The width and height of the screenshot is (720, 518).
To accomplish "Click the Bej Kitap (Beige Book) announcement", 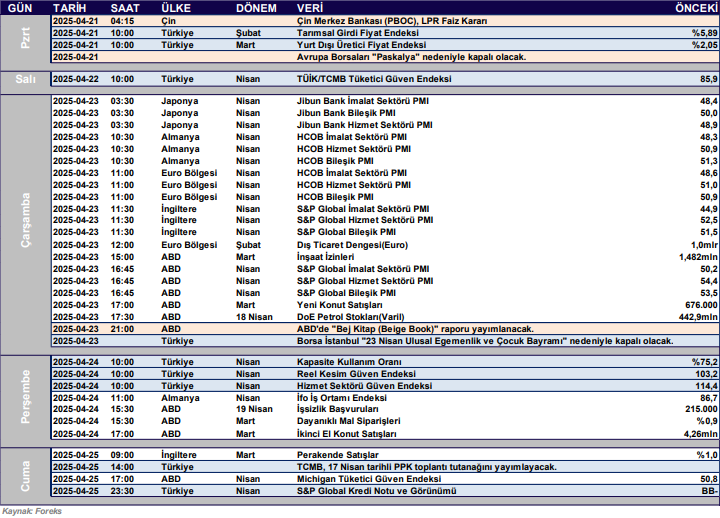I will pyautogui.click(x=415, y=328).
